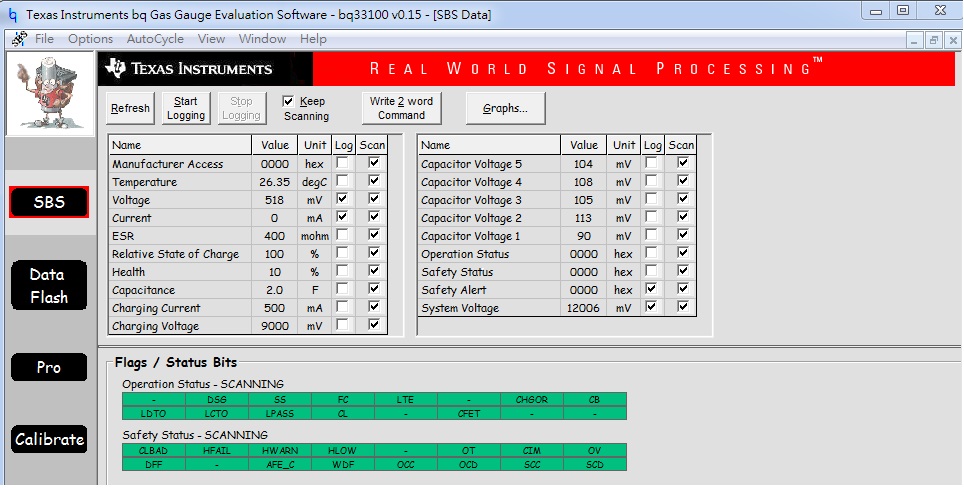This screenshot has height=488, width=964.
Task: Click the FC flag in Operation Status
Action: tap(343, 399)
